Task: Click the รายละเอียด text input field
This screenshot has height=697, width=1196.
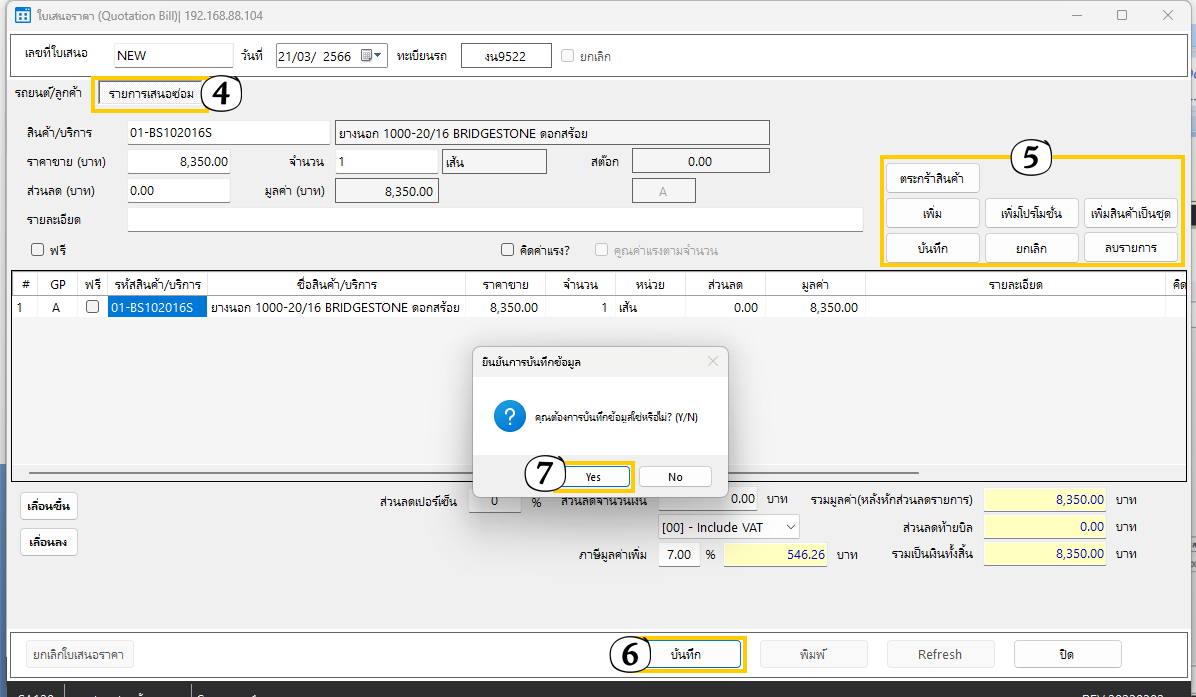Action: (494, 219)
